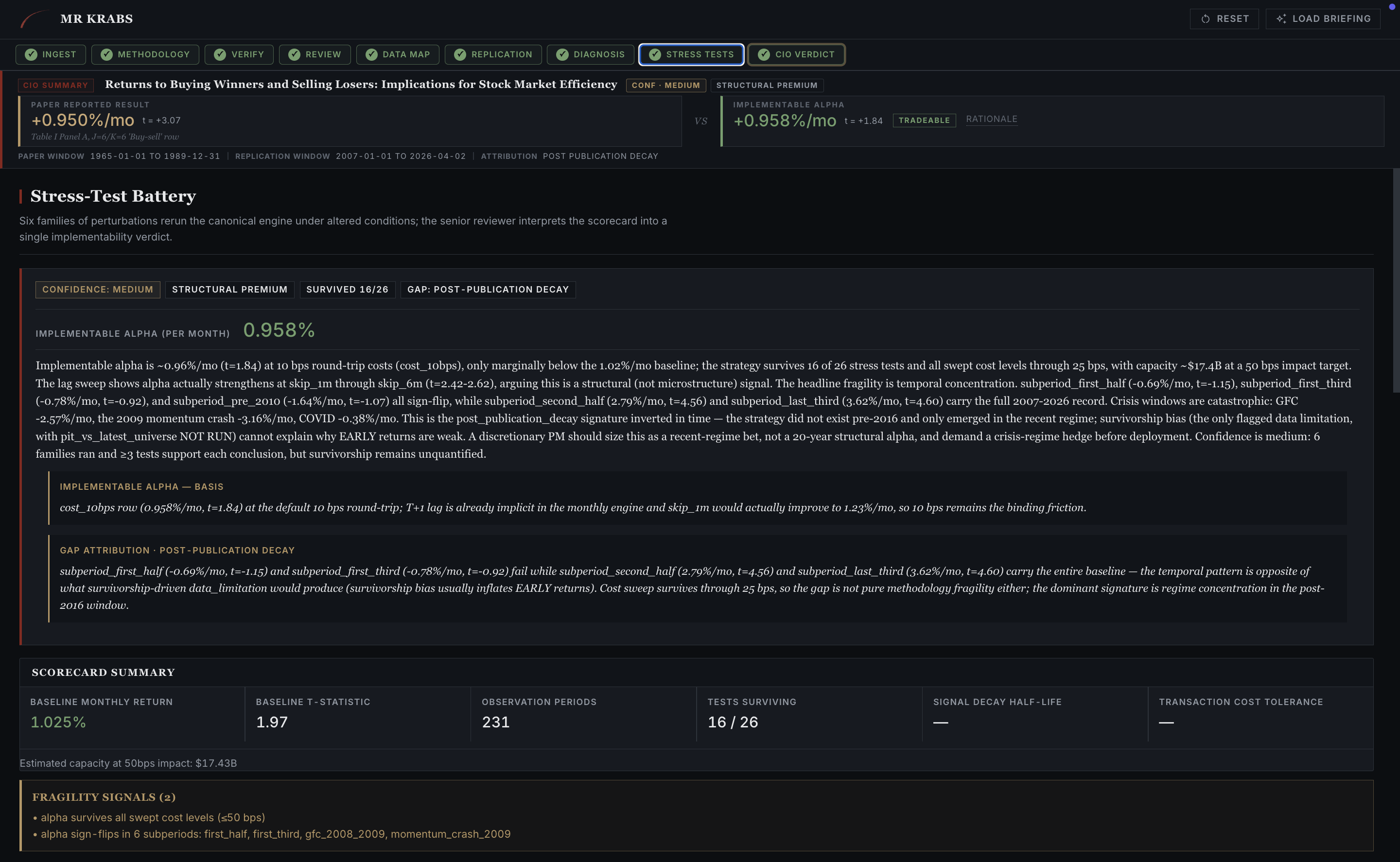Toggle the VERIFY stage completion check

(x=220, y=54)
